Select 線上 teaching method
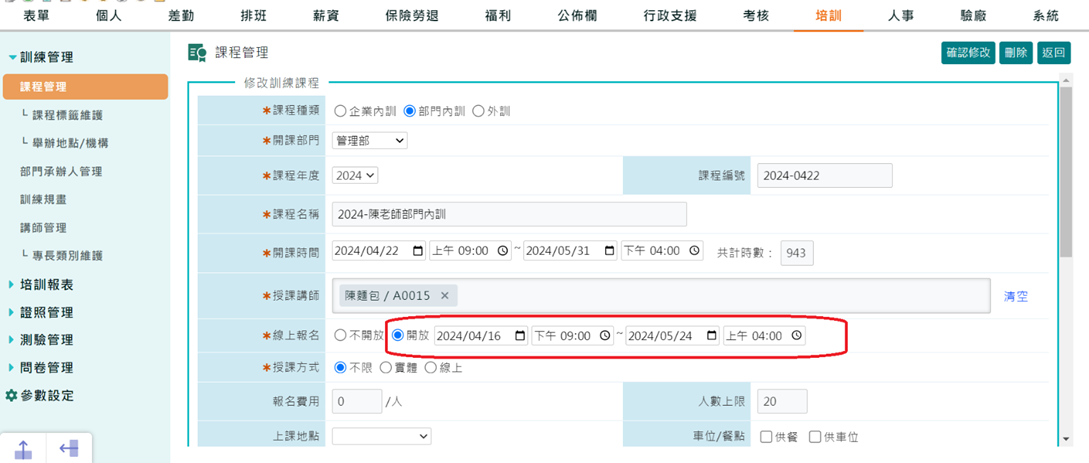The width and height of the screenshot is (1089, 463). [431, 368]
